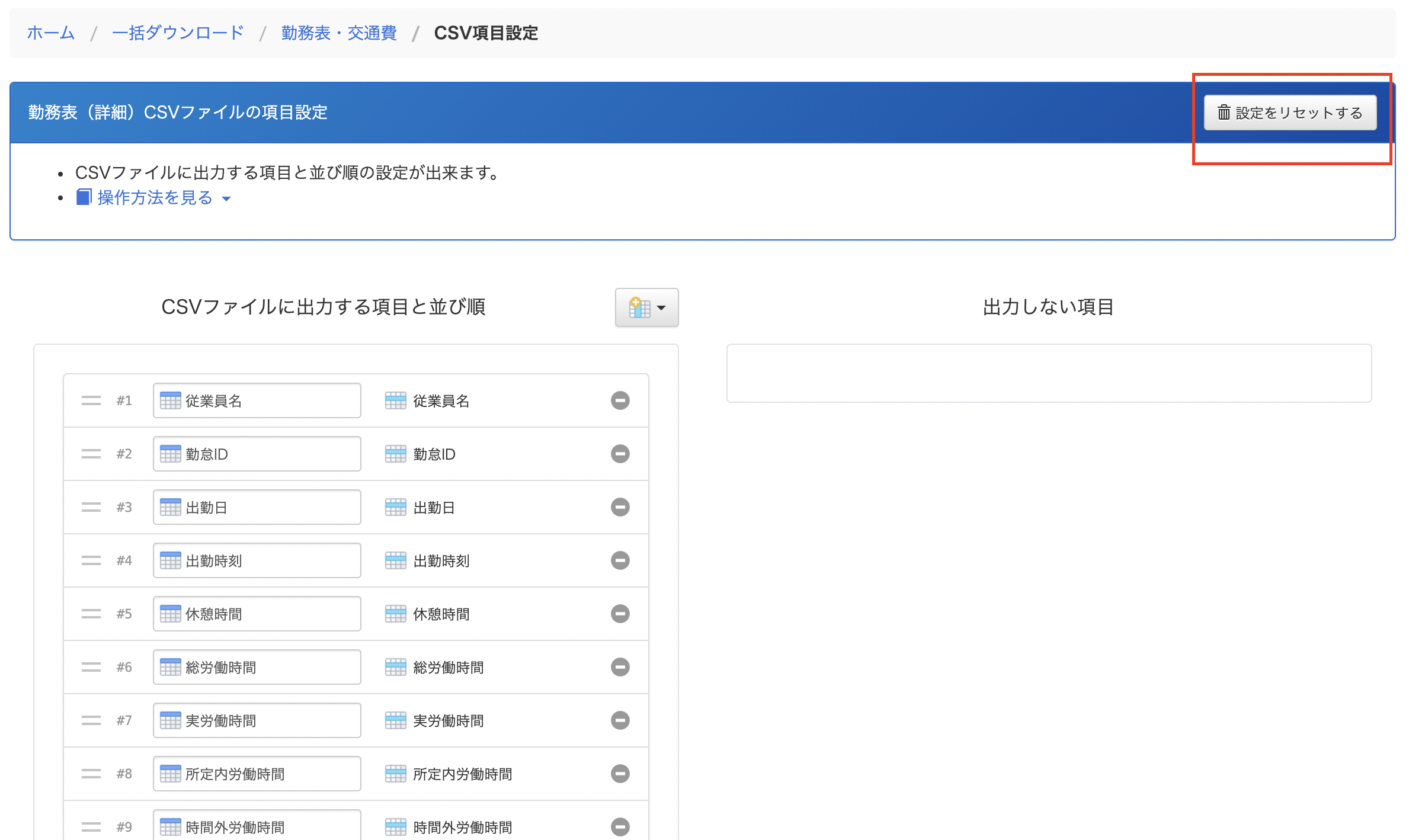Click the book icon beside 操作方法を見る

pyautogui.click(x=84, y=197)
